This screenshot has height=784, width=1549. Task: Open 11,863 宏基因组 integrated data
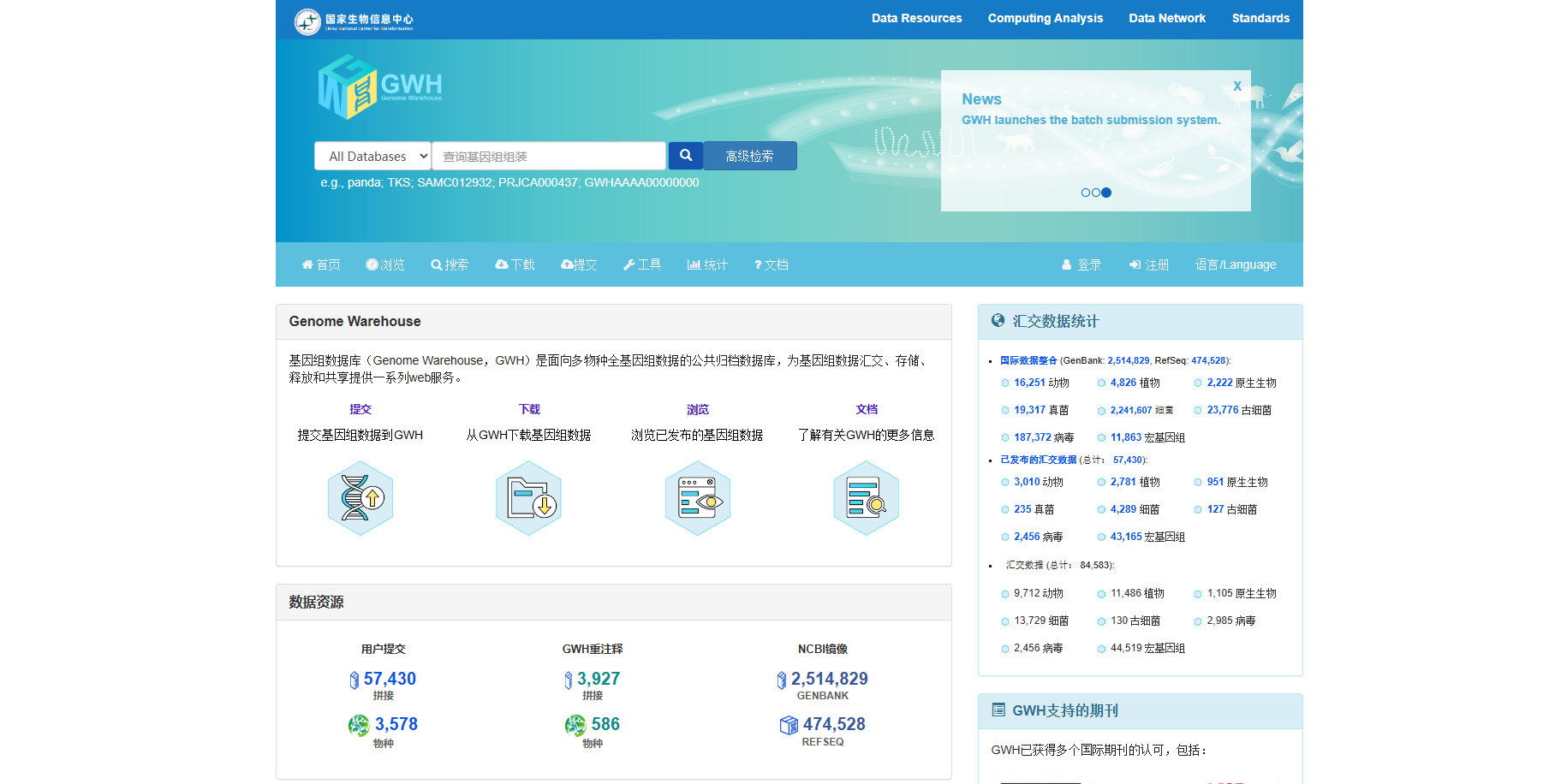1147,437
